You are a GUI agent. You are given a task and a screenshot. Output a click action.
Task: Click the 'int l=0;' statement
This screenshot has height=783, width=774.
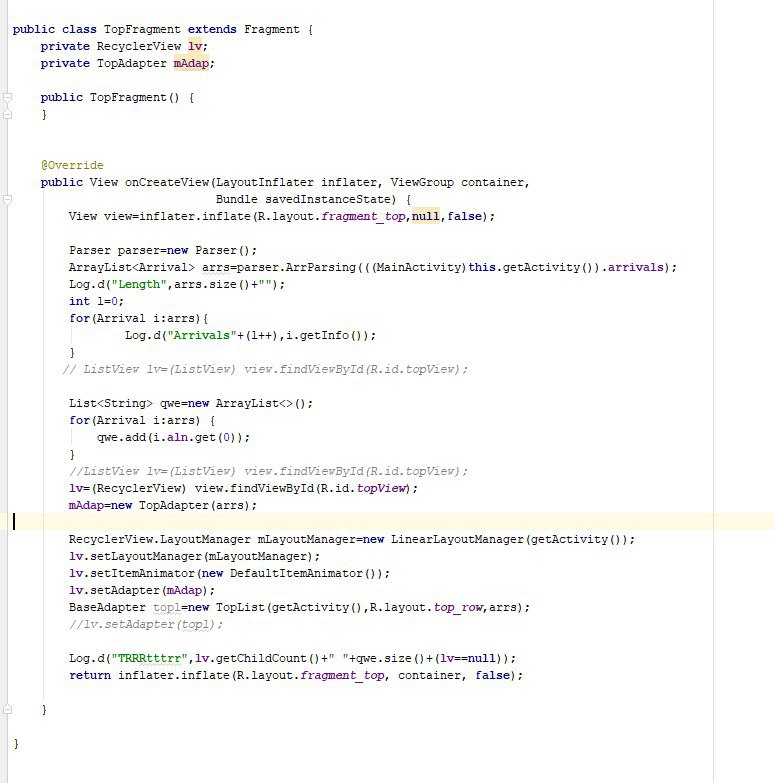96,301
